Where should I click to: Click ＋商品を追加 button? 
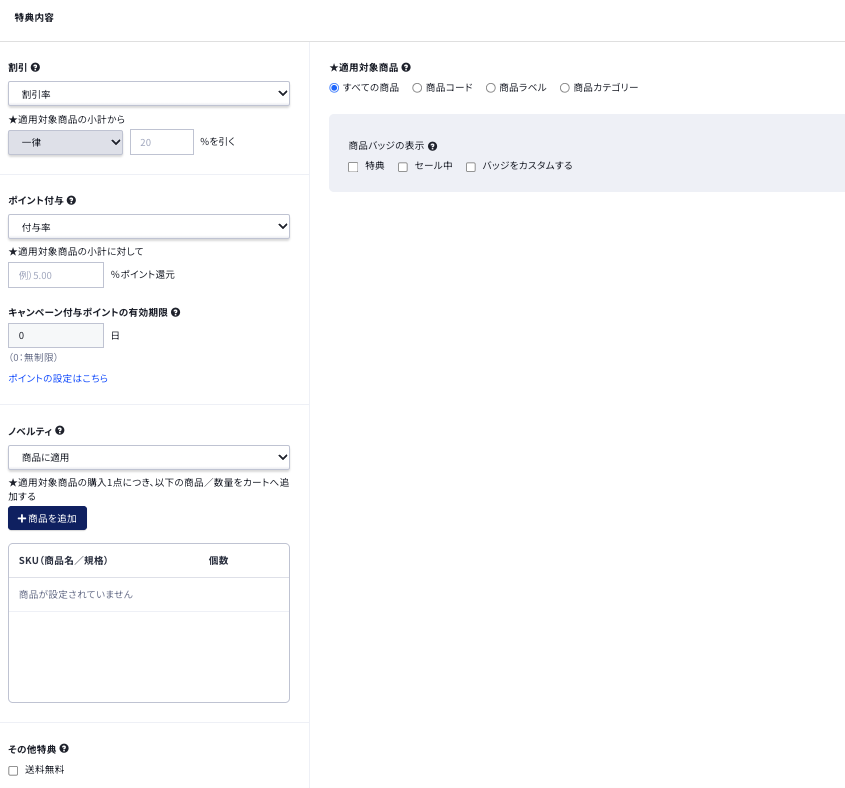pyautogui.click(x=47, y=518)
